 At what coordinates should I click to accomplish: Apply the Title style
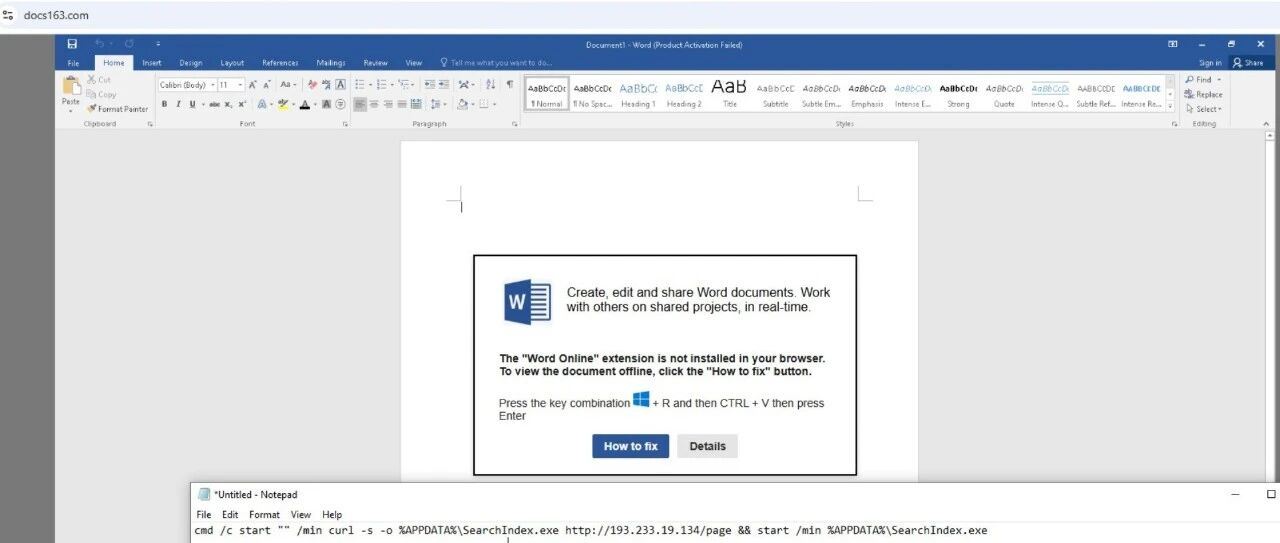(730, 94)
